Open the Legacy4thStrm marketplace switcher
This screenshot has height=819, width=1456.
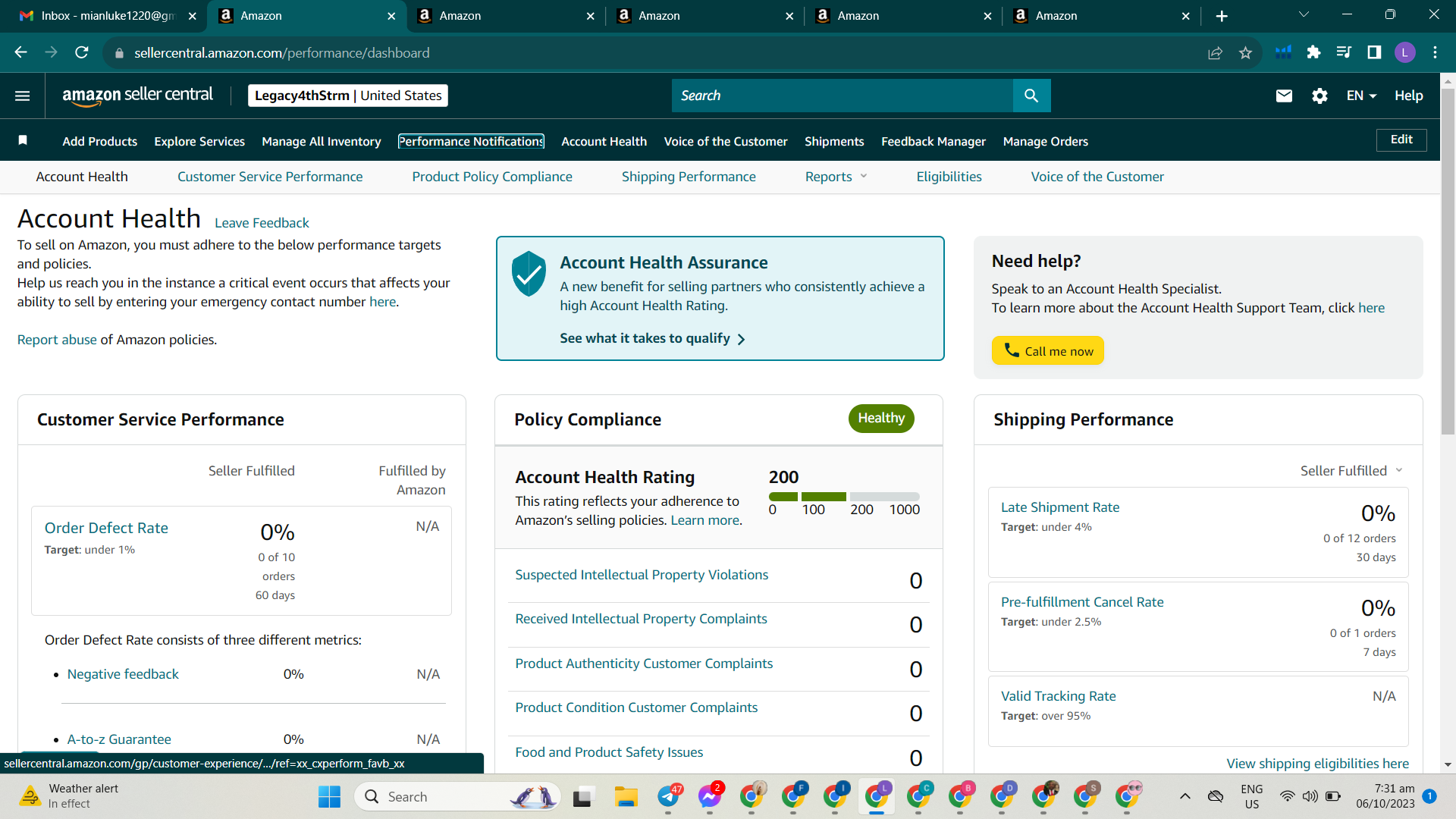[348, 96]
